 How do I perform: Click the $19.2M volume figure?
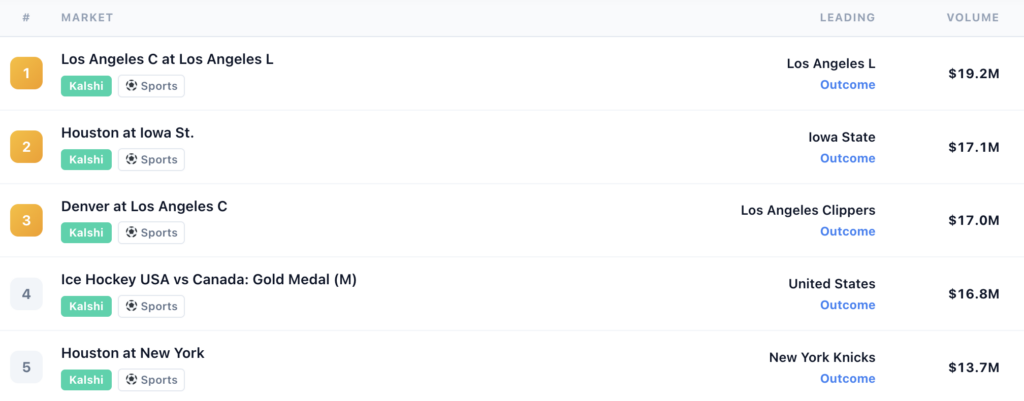pos(973,74)
